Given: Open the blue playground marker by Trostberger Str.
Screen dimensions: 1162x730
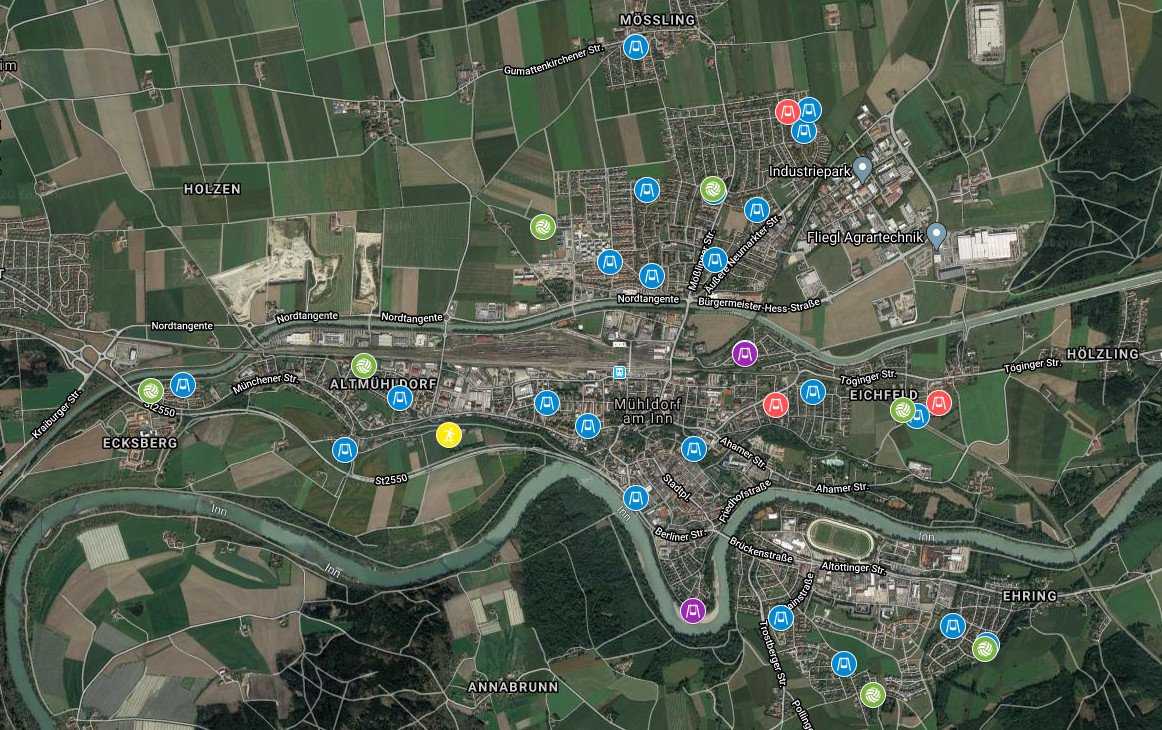Looking at the screenshot, I should coord(780,617).
